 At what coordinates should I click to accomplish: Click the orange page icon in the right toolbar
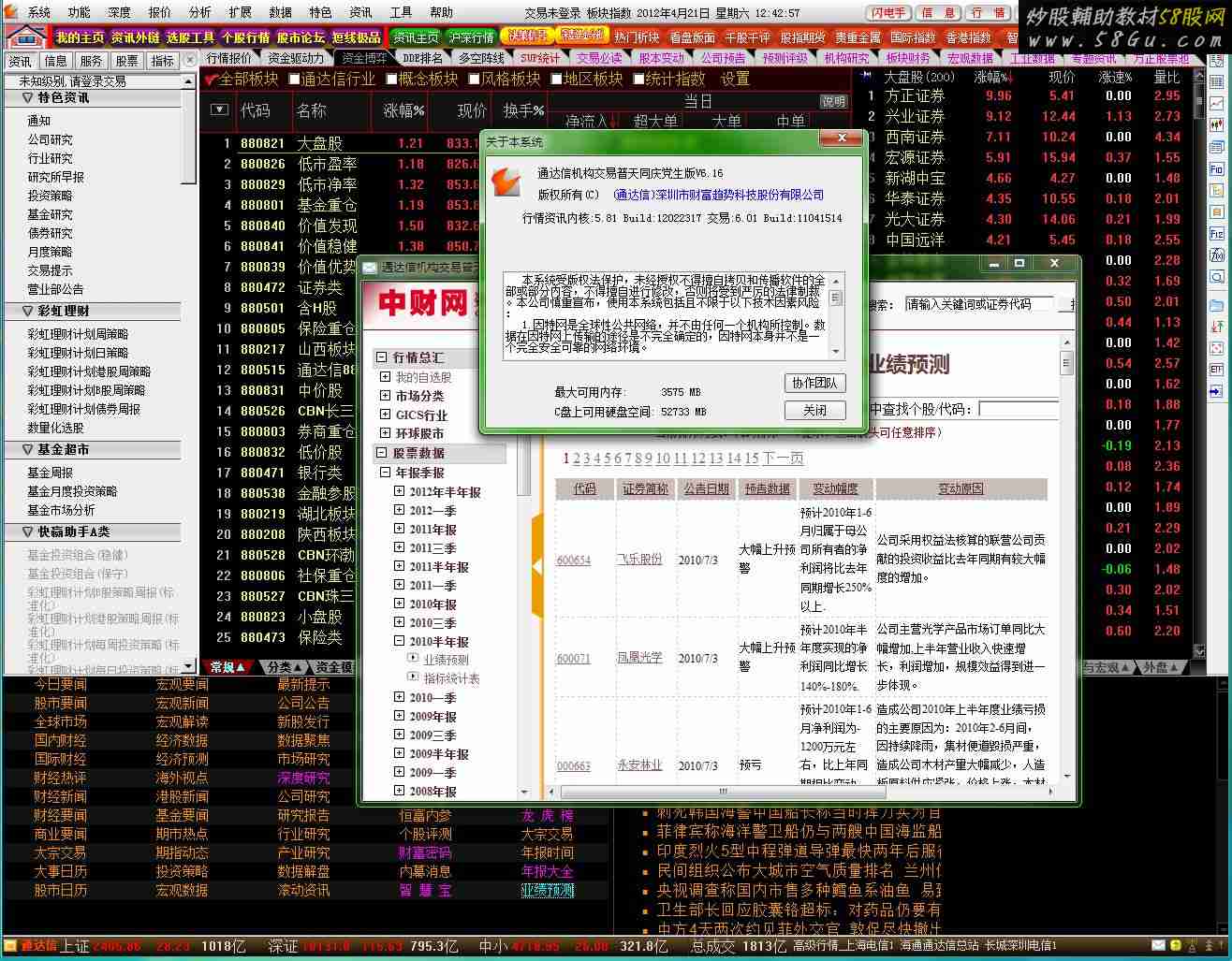(1217, 211)
